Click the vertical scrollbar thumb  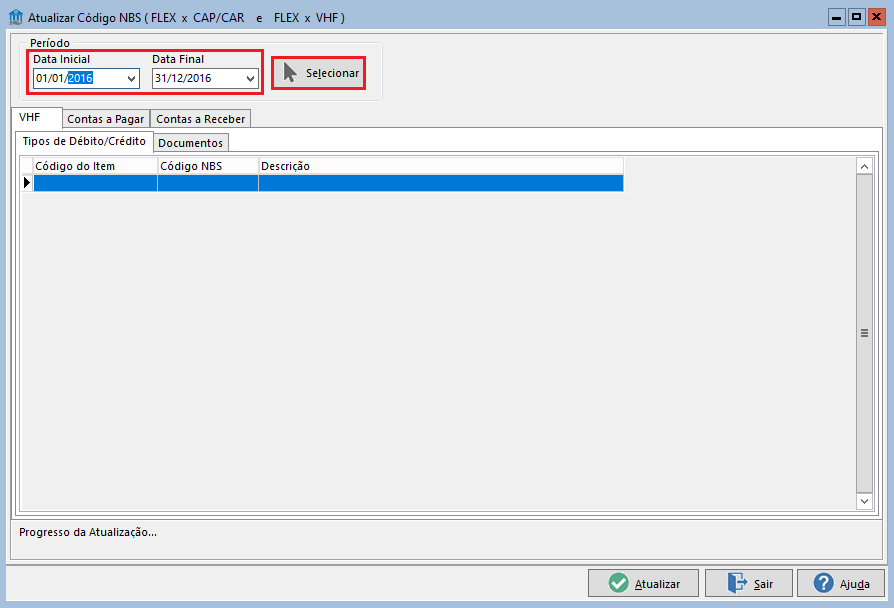tap(864, 333)
